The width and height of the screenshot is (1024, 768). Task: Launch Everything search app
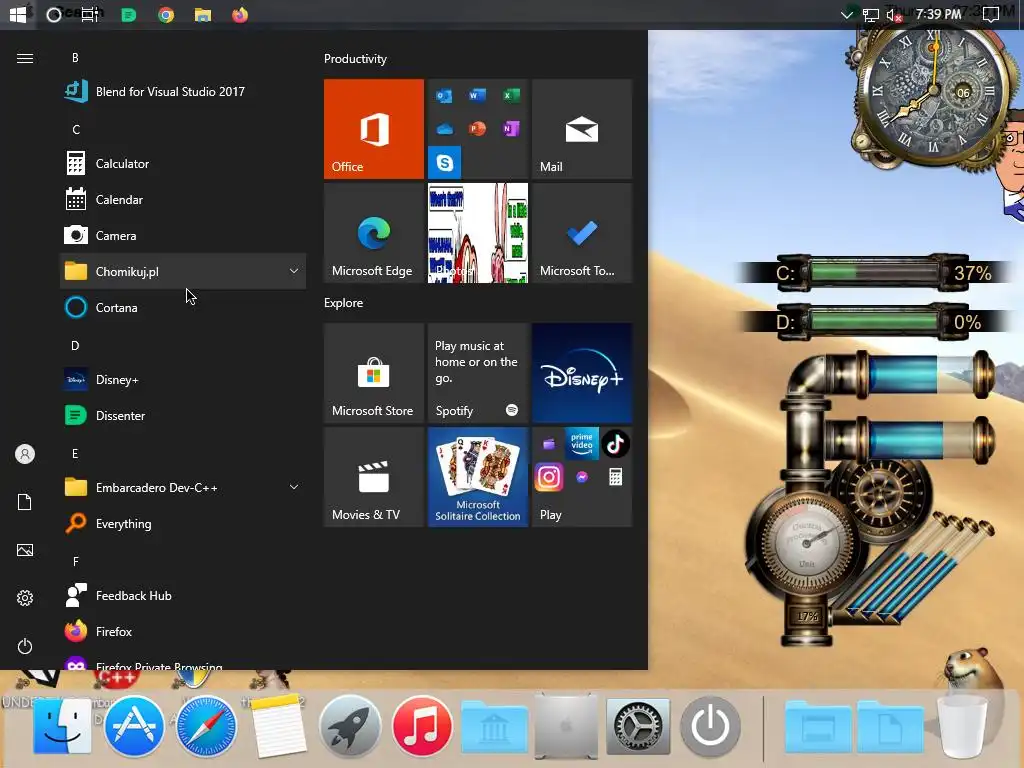click(x=183, y=523)
